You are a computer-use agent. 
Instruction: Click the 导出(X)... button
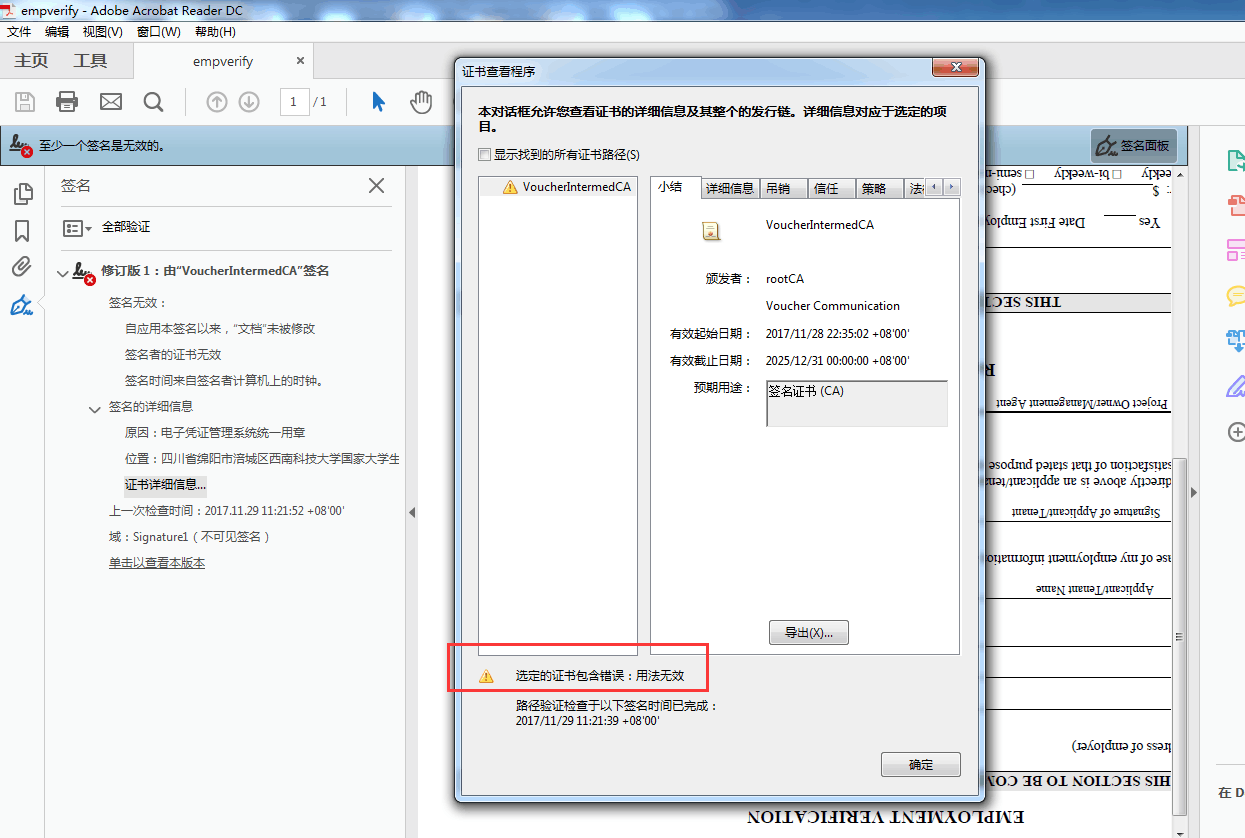[808, 633]
